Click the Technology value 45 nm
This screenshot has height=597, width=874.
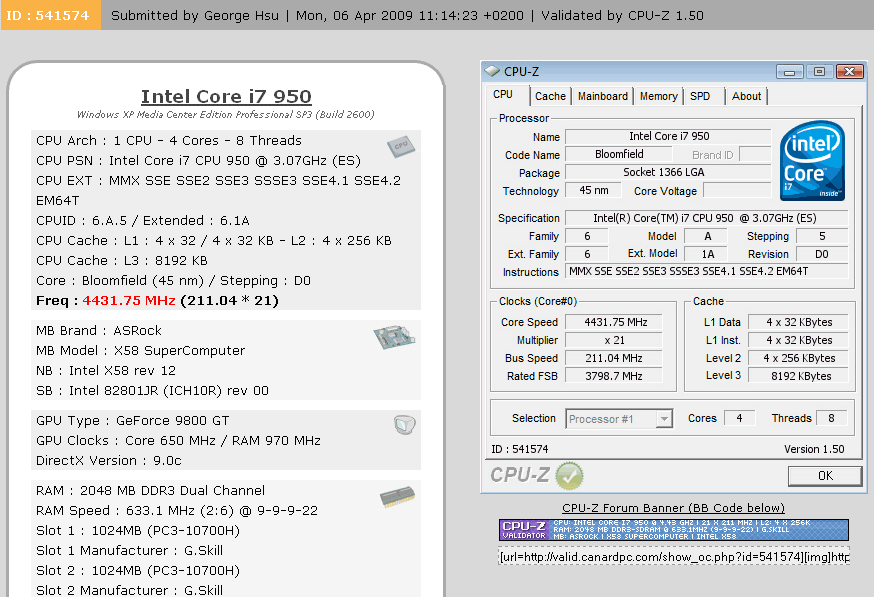(x=594, y=190)
